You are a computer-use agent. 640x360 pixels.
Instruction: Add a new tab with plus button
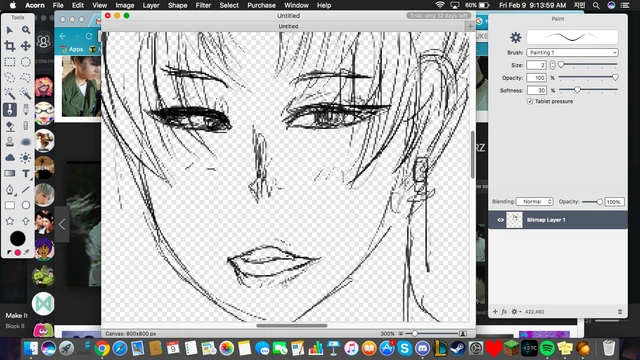[470, 26]
